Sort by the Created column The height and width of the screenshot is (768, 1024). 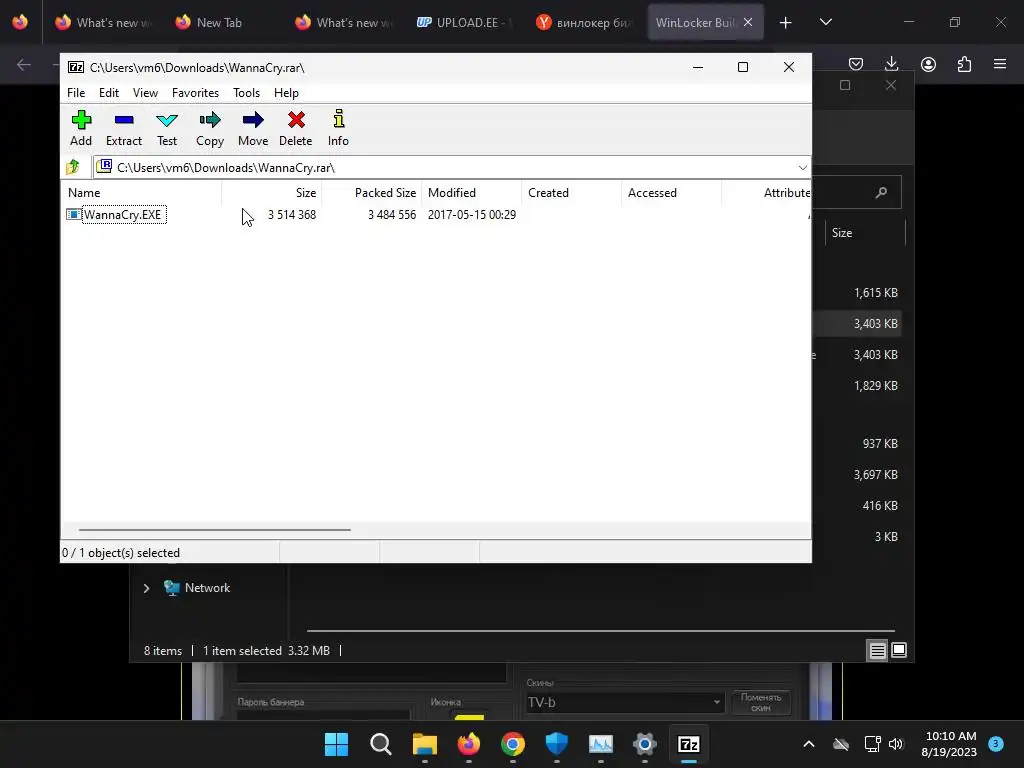tap(571, 193)
